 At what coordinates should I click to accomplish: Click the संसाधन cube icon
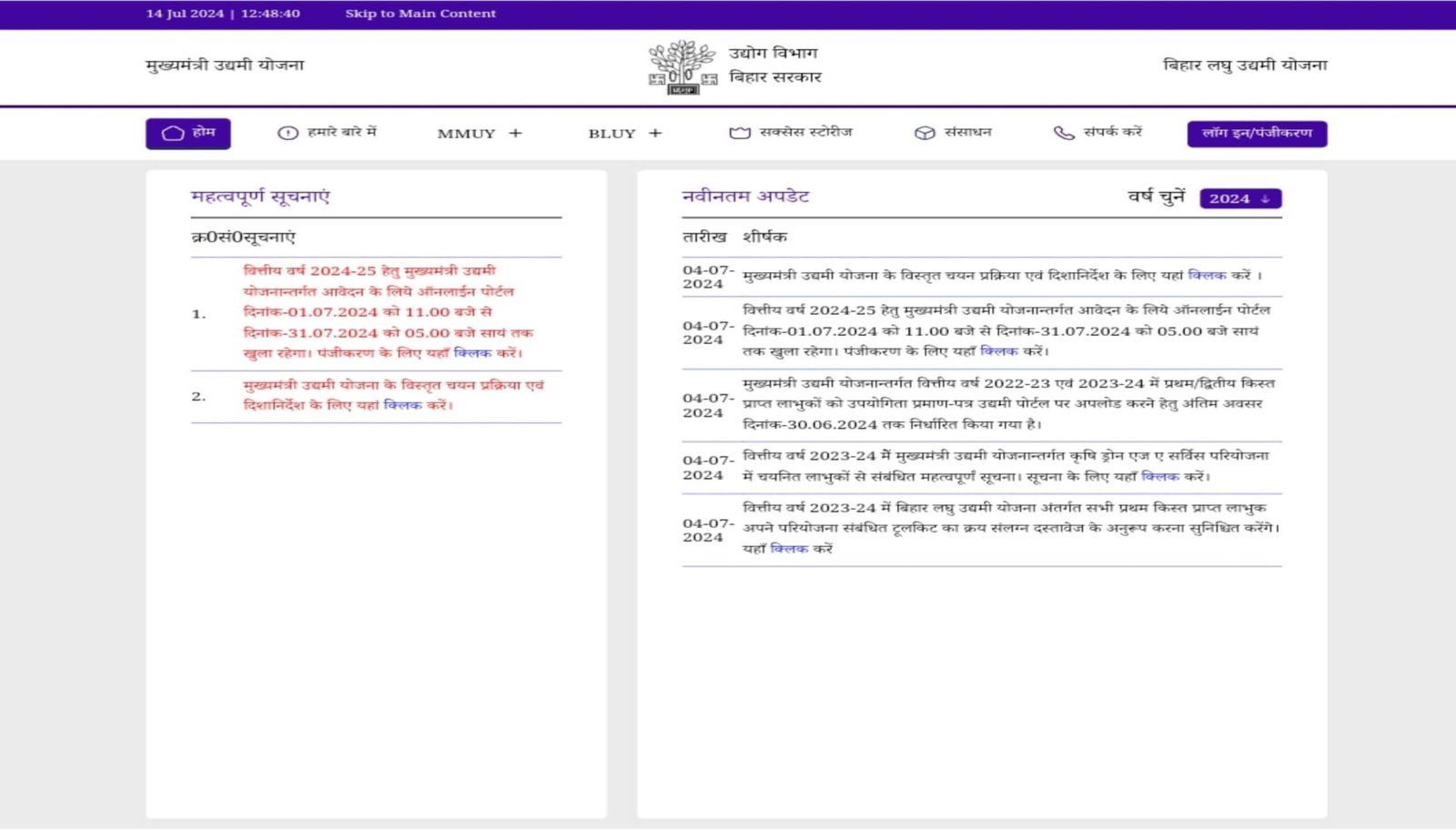[x=925, y=133]
